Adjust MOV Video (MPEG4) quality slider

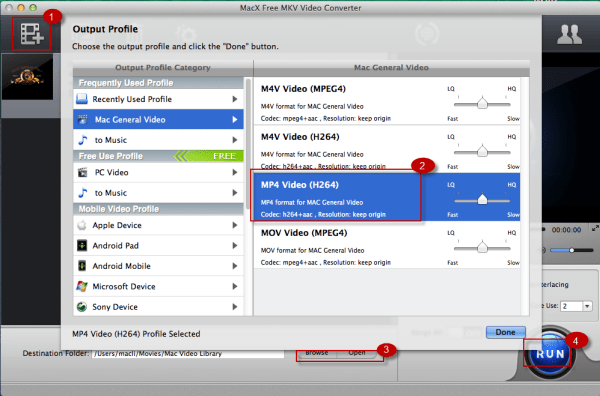click(482, 248)
